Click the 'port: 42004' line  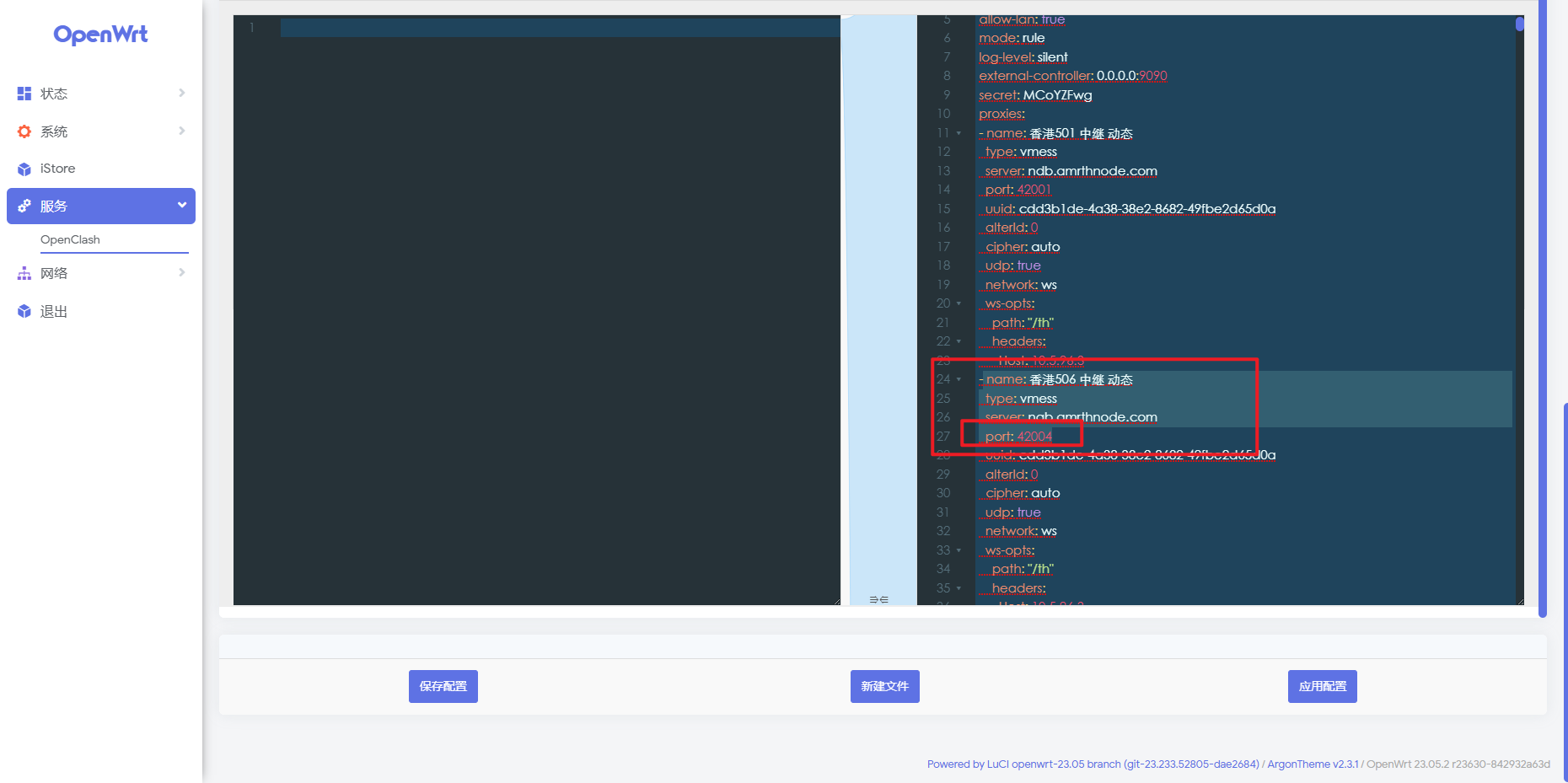tap(1018, 437)
